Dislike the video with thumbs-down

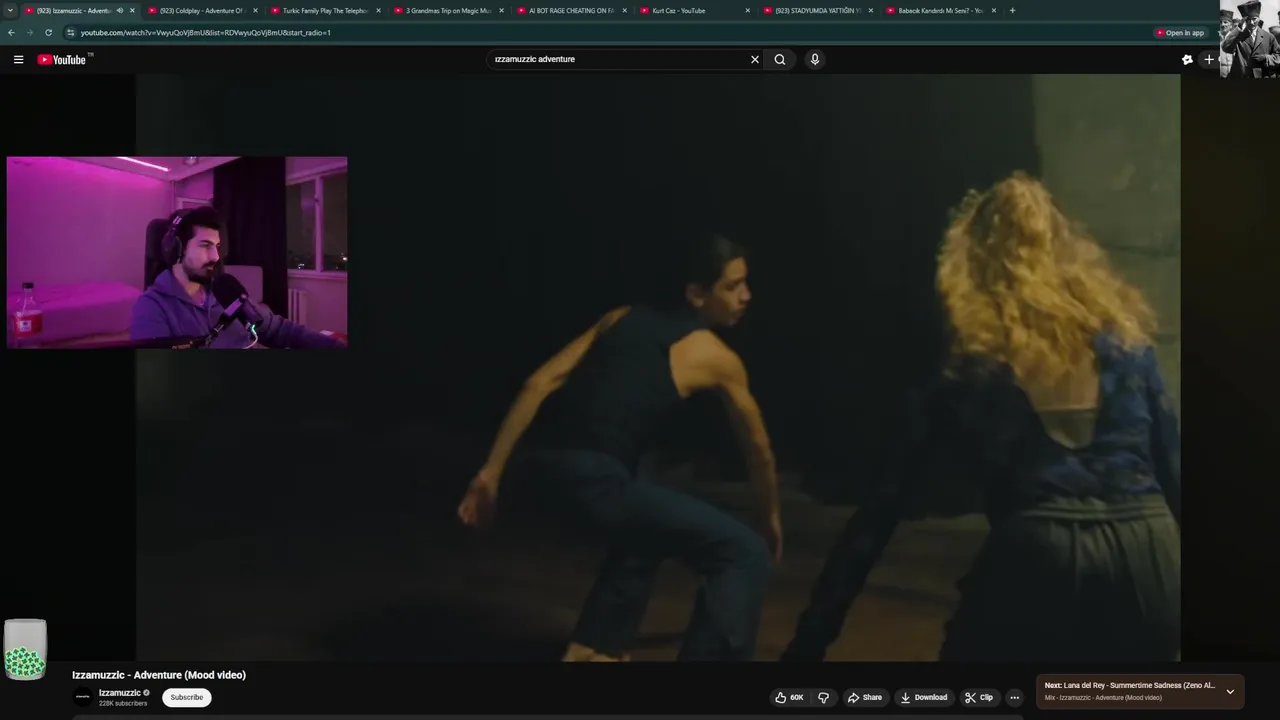tap(824, 697)
